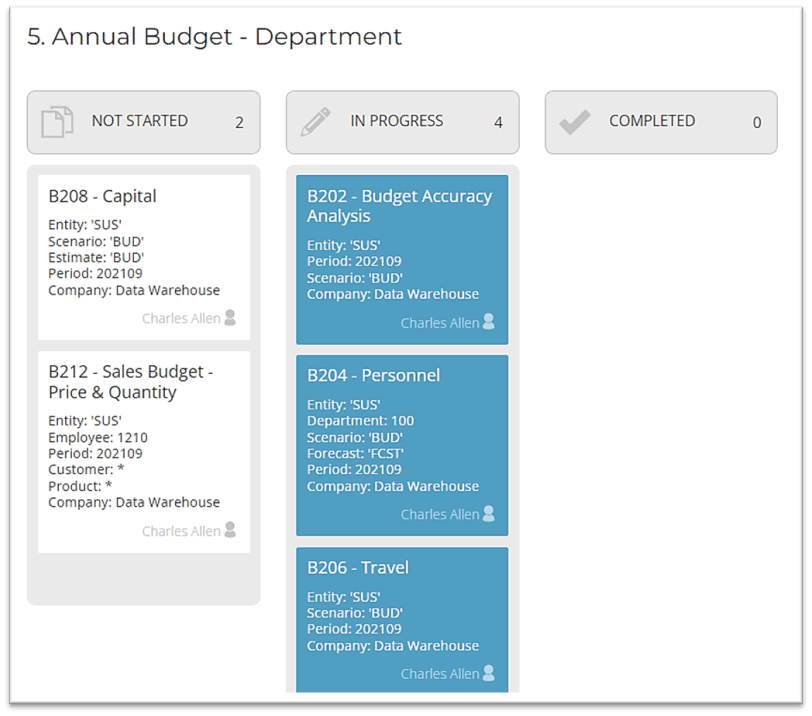Viewport: 812px width, 716px height.
Task: Open B212 - Sales Budget Price & Quantity
Action: click(130, 382)
